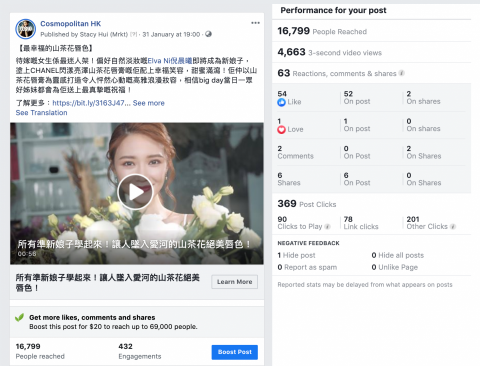Click the 31 January at 19:00 timestamp
480x366 pixels.
click(x=171, y=34)
